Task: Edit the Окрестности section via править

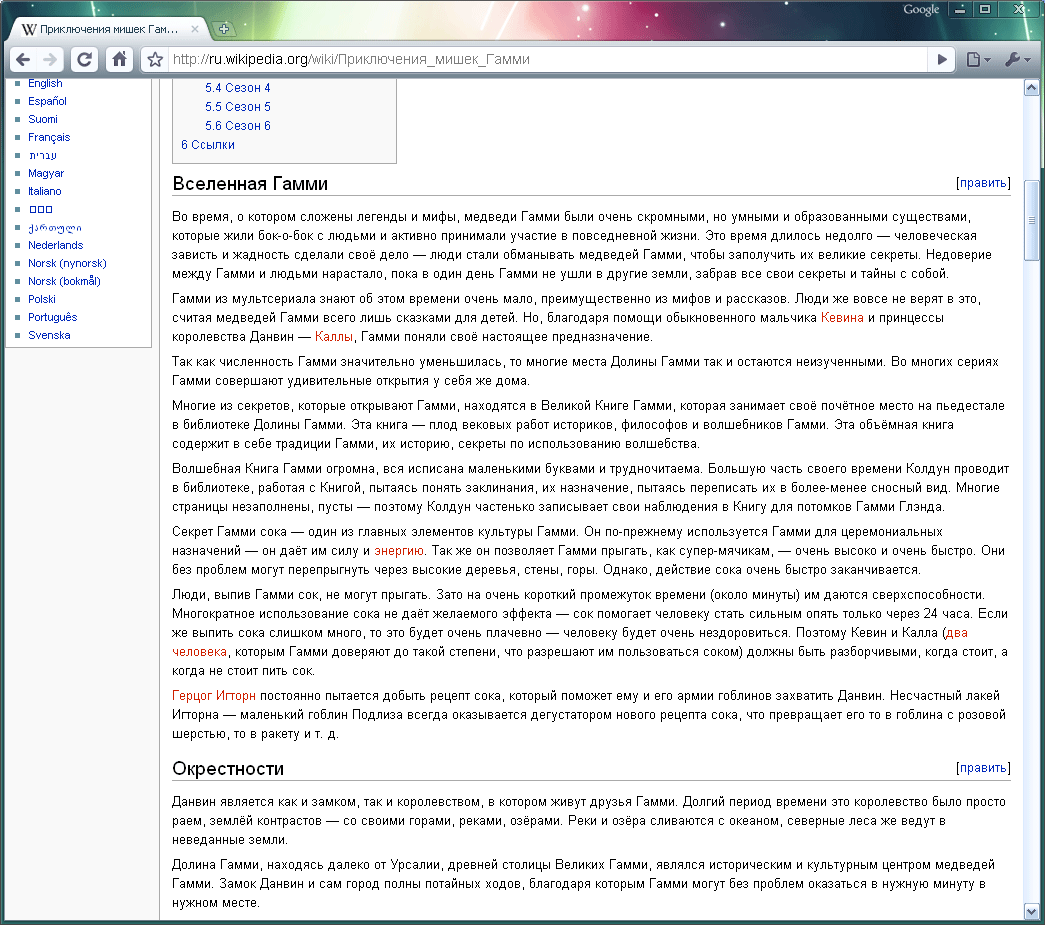Action: pyautogui.click(x=983, y=768)
